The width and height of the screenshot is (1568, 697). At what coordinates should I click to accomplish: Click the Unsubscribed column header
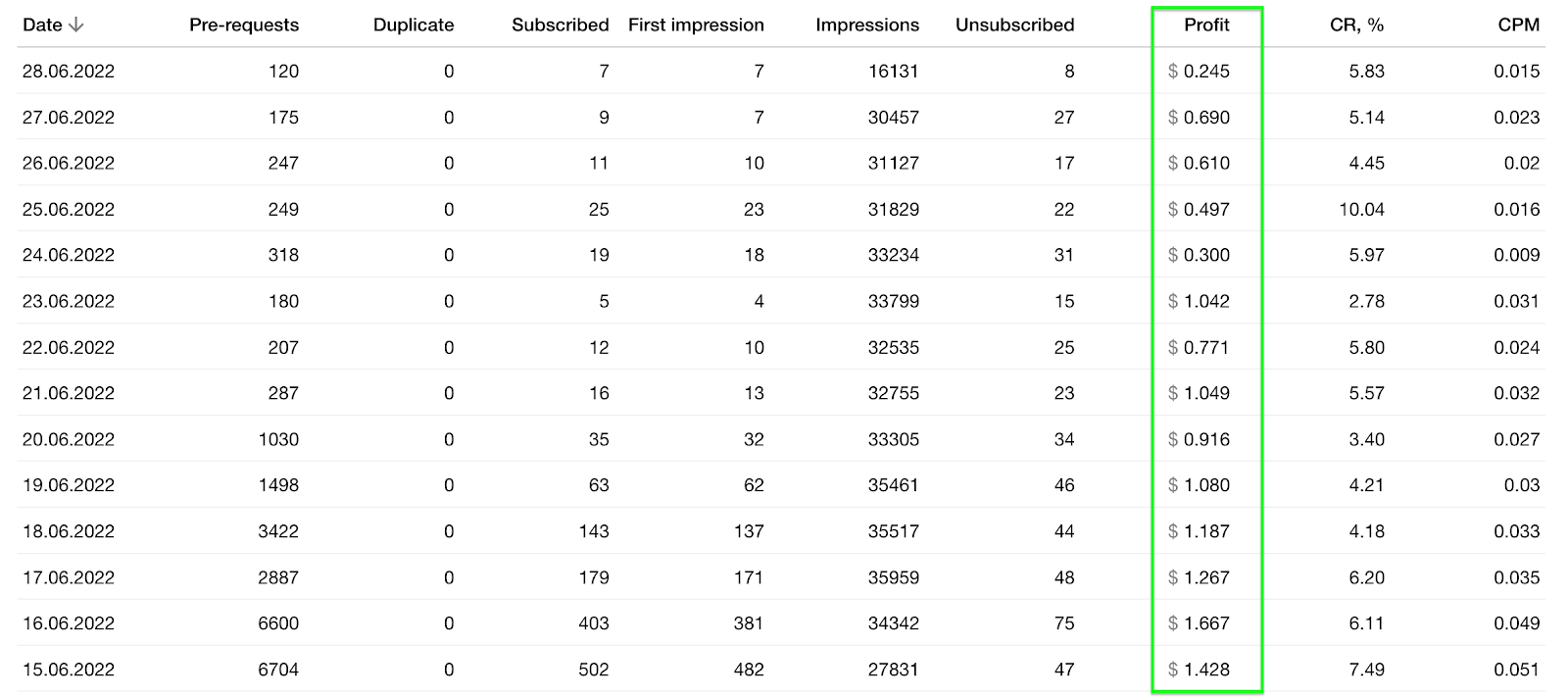[1014, 25]
